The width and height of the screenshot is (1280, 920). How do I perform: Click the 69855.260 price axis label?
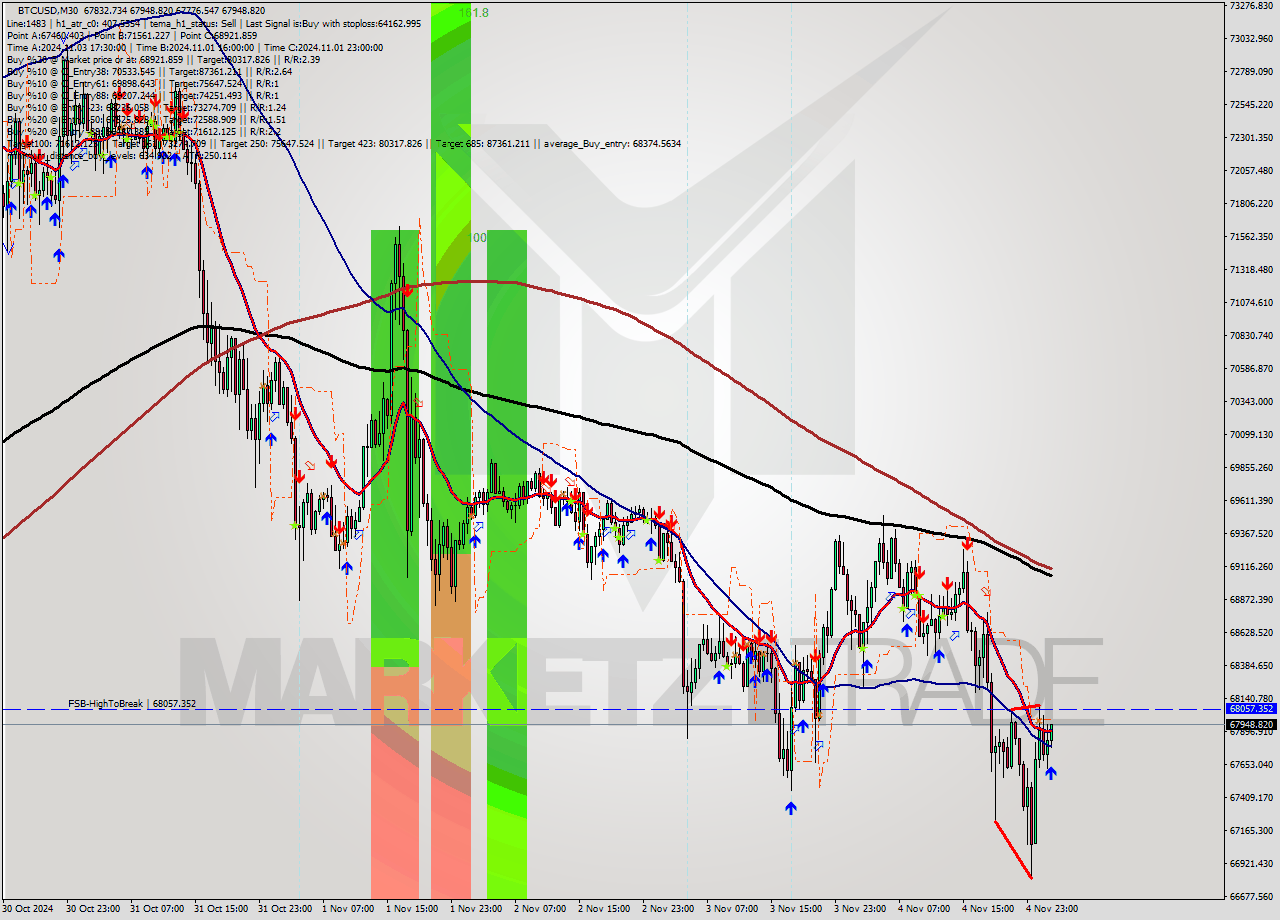coord(1252,468)
